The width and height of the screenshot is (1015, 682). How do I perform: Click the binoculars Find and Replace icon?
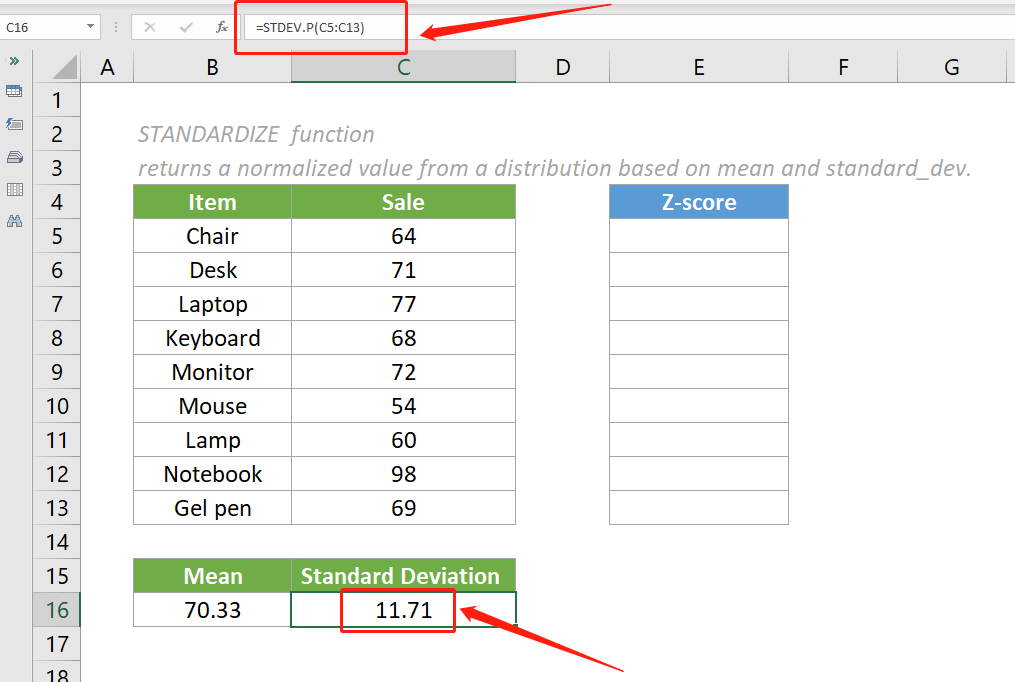click(x=14, y=221)
